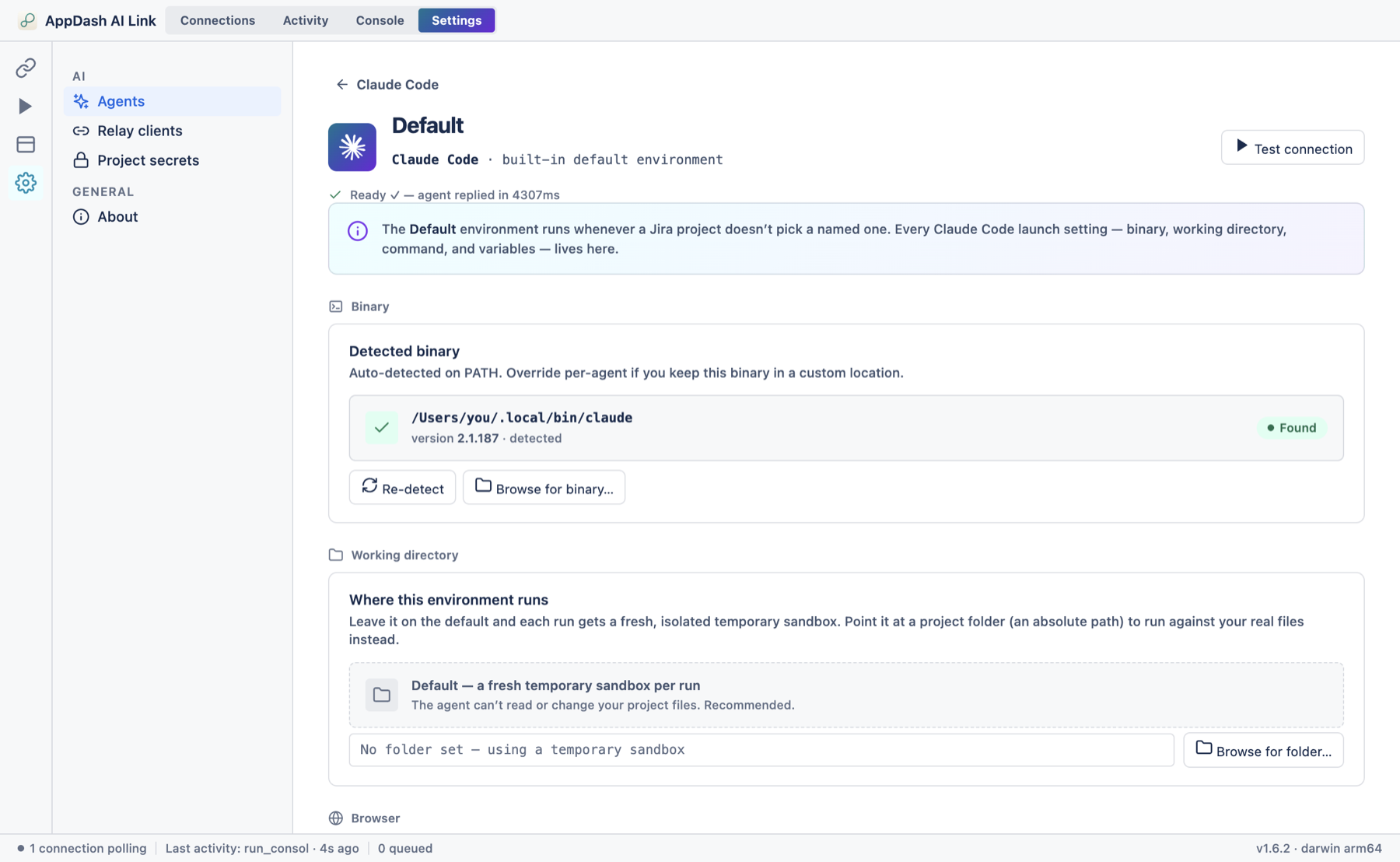Viewport: 1400px width, 862px height.
Task: Open Agents in the settings sidebar
Action: click(173, 101)
